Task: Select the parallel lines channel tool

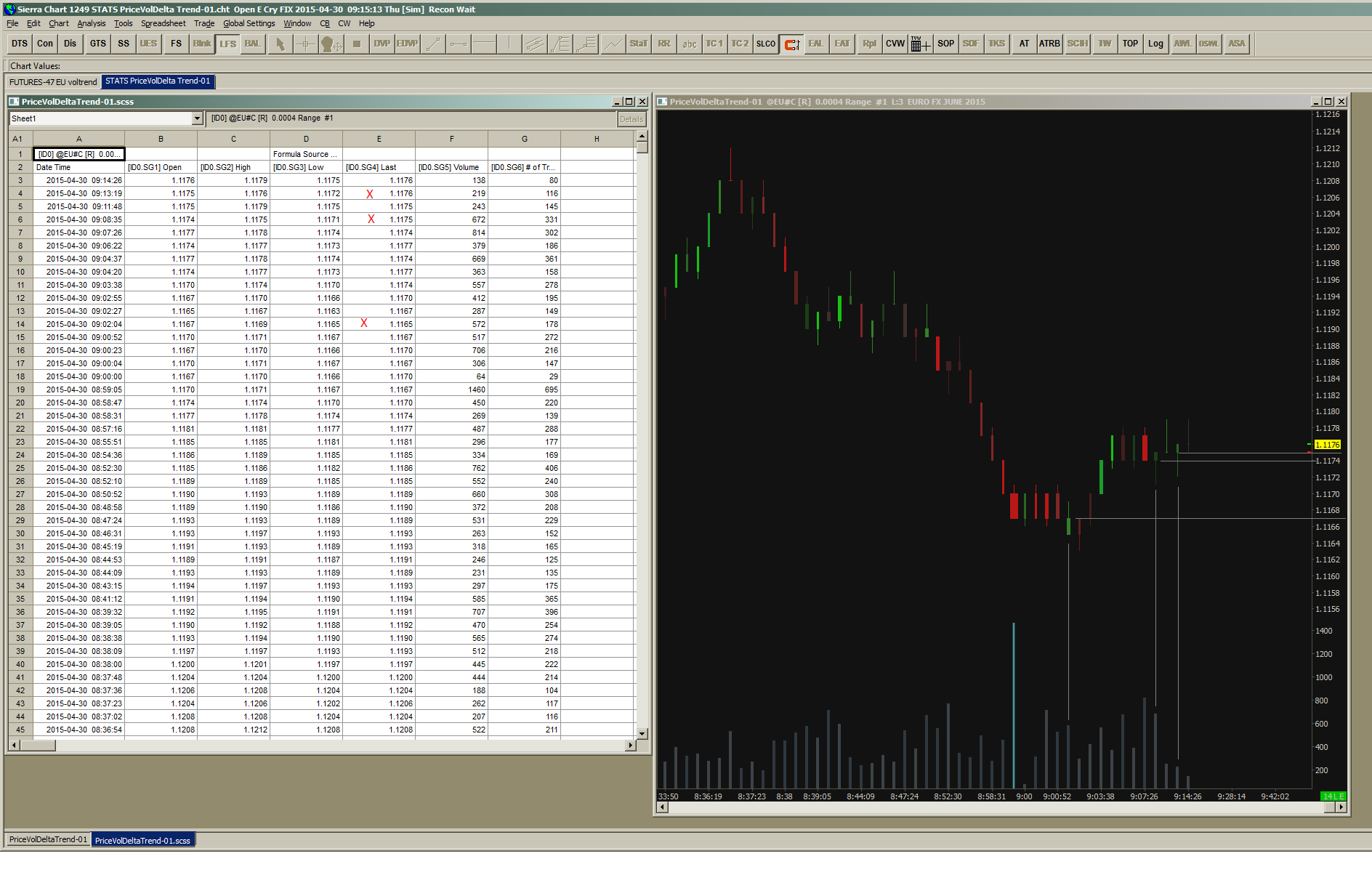Action: (535, 44)
